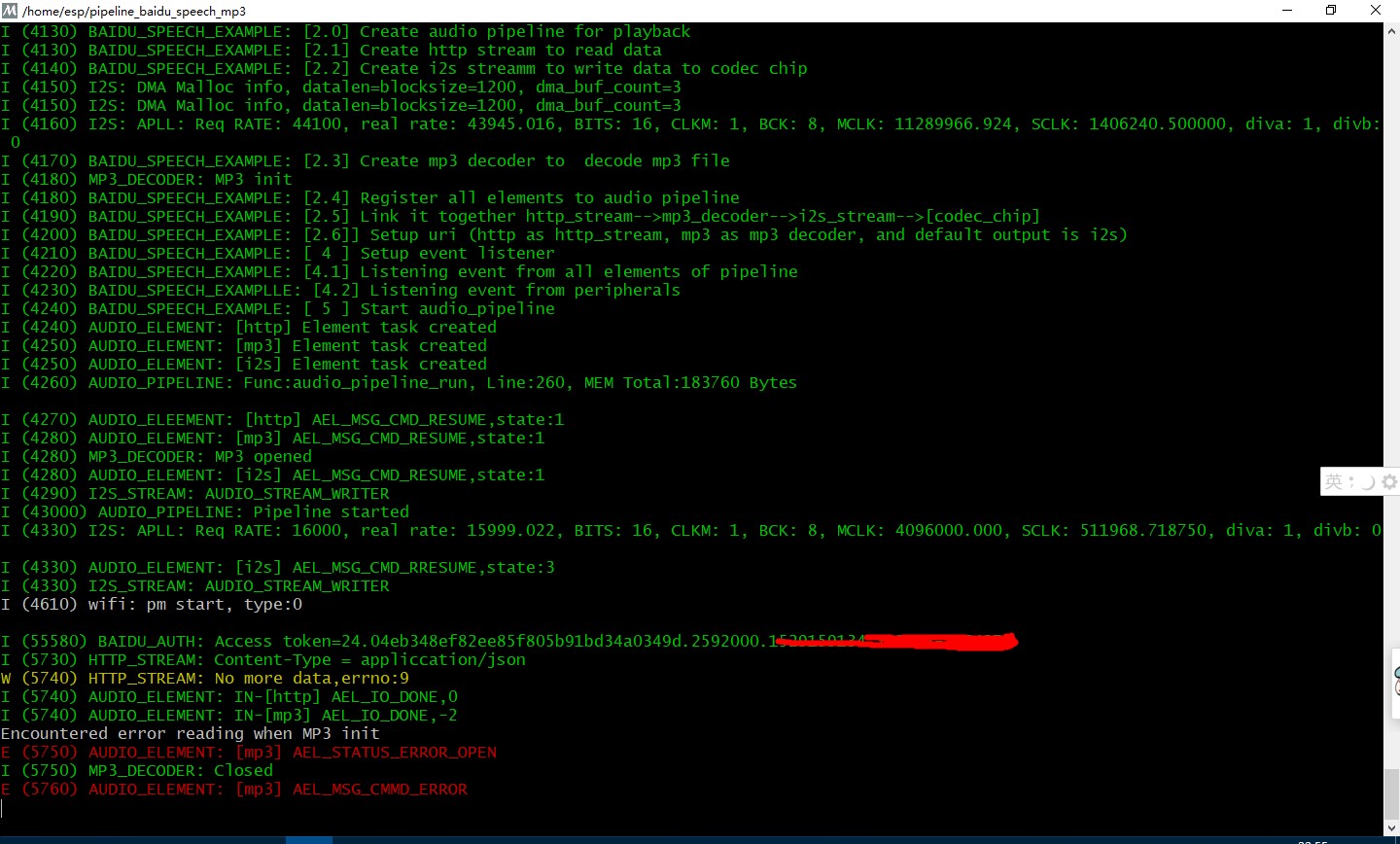Click 'MP3_DECODER: MP3 init' line
Viewport: 1400px width, 844px height.
click(147, 179)
